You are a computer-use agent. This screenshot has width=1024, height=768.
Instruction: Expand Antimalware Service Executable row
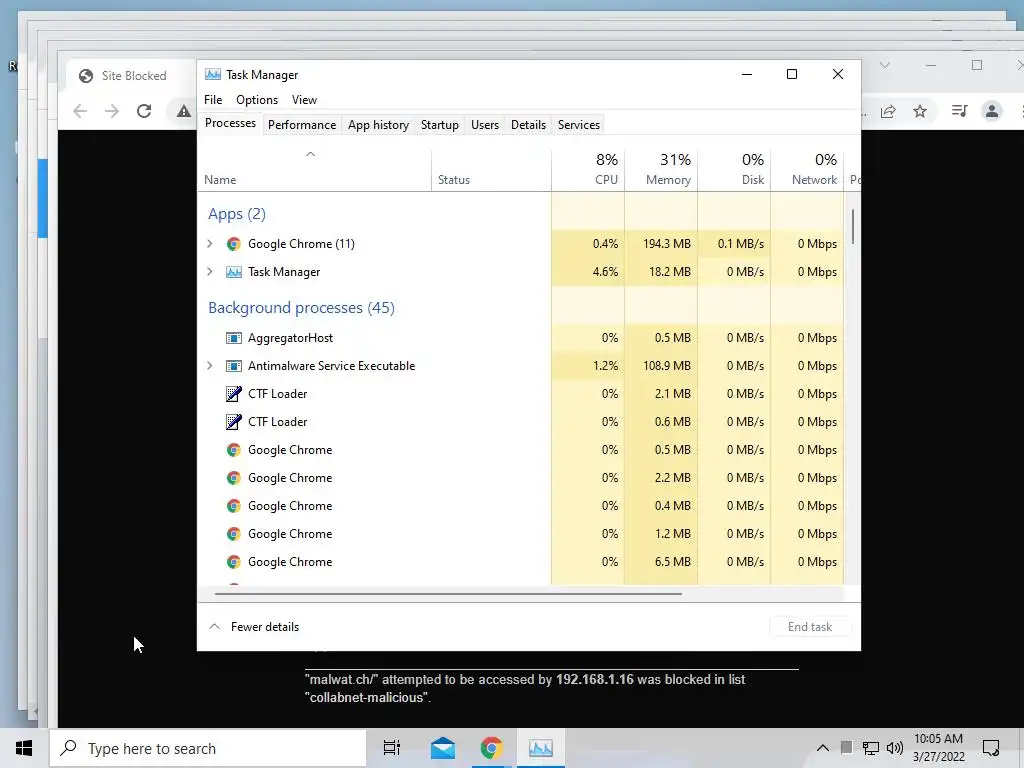point(210,366)
